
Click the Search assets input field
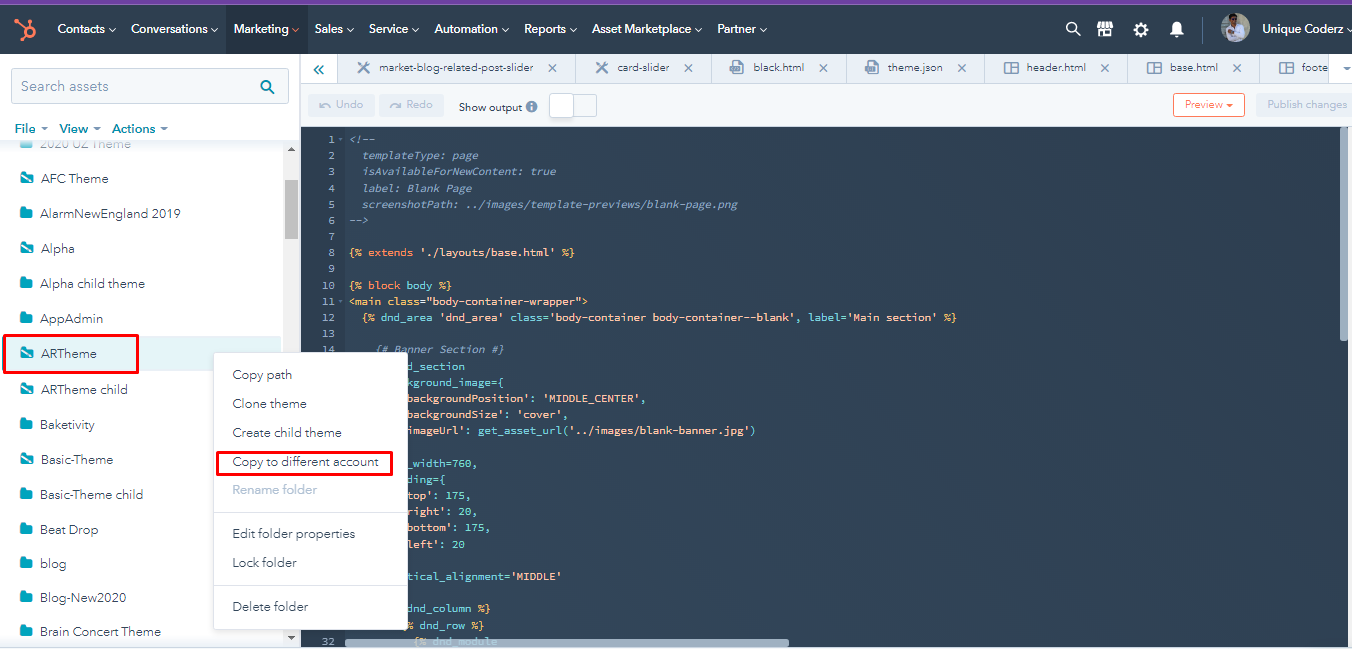135,87
